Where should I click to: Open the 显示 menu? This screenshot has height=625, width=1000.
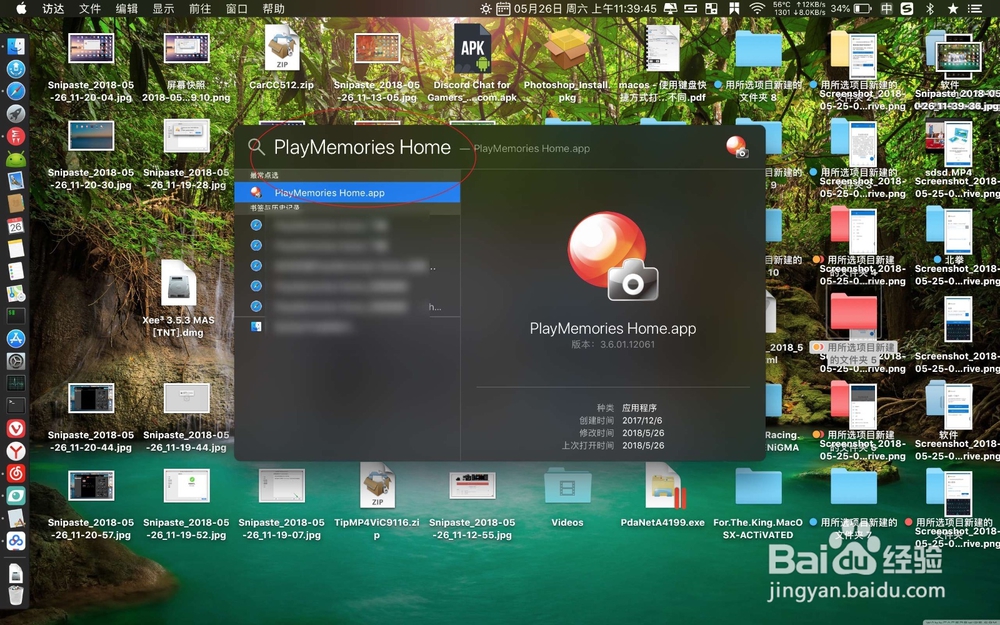tap(164, 8)
